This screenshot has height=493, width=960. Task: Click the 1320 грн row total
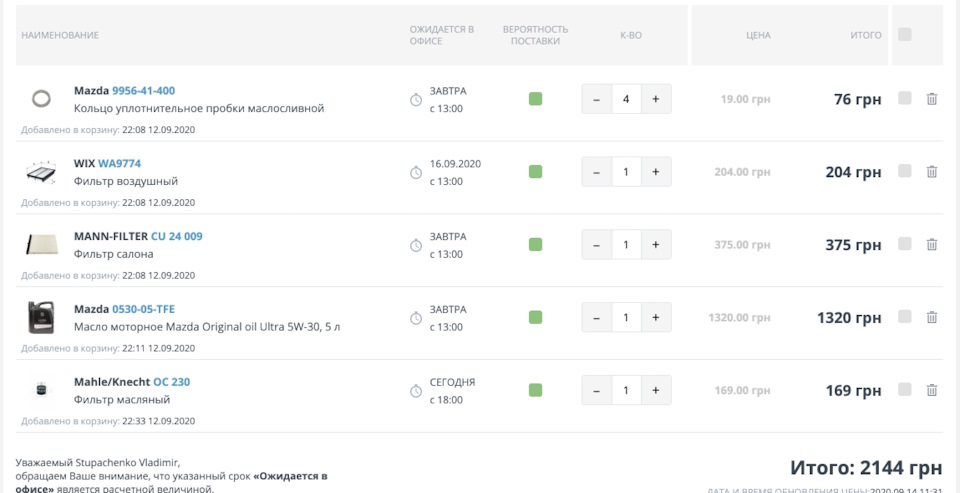pyautogui.click(x=849, y=318)
